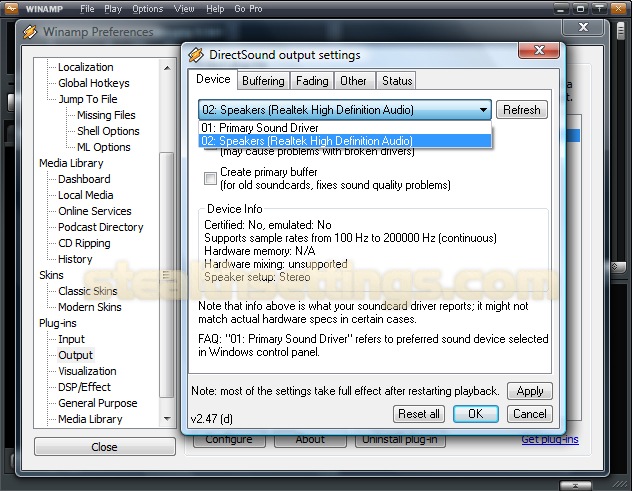
Task: Select Media Library under Plug-ins
Action: (90, 419)
